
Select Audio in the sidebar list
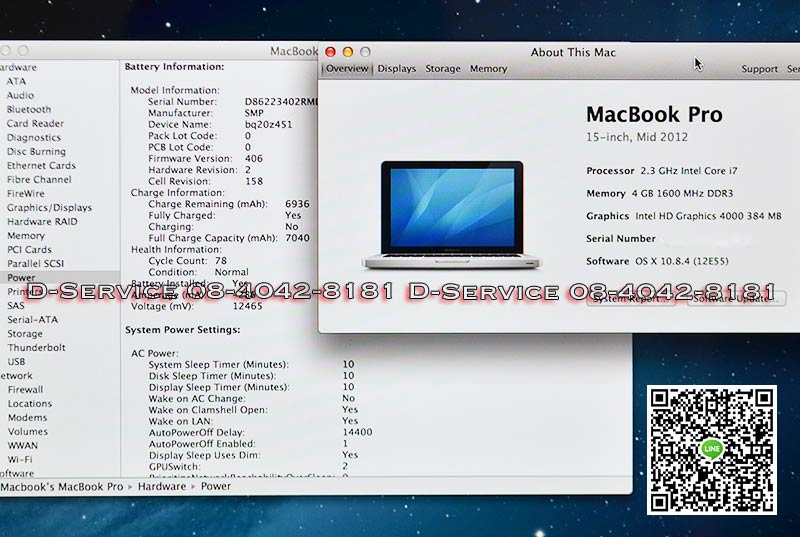click(x=20, y=95)
